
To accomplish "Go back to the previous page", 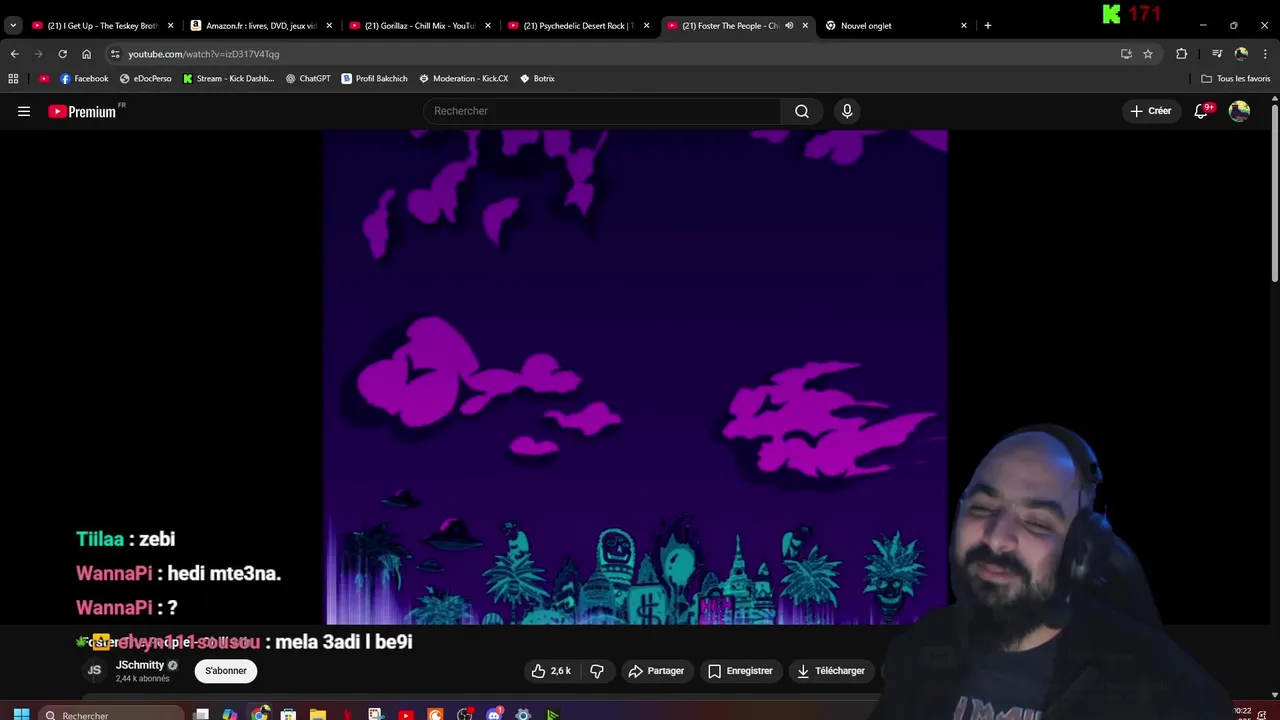I will click(14, 54).
